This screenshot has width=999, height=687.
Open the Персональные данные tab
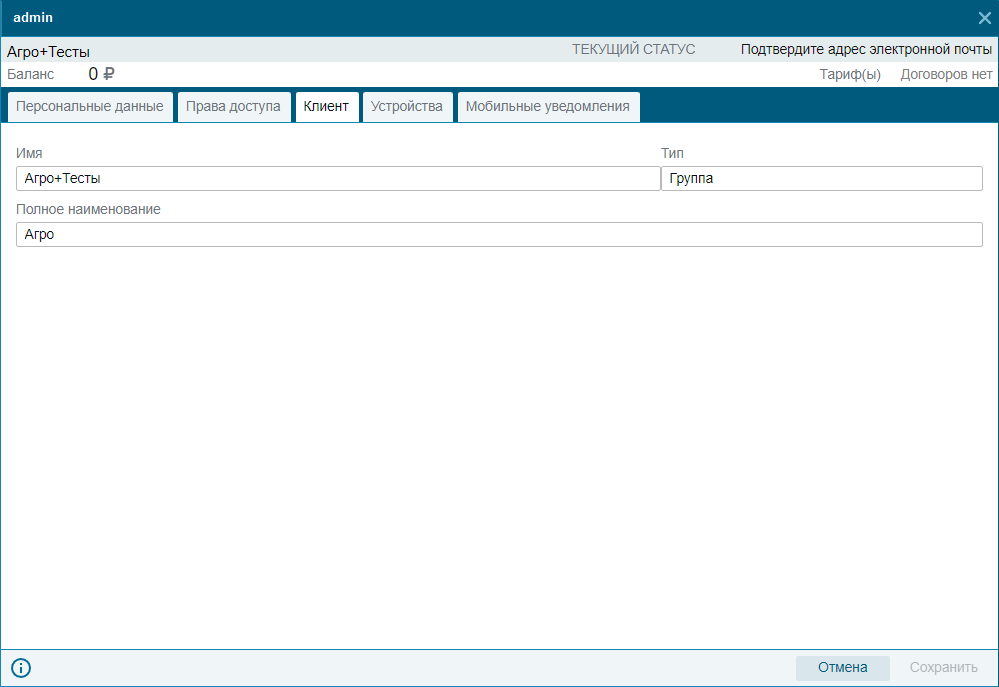[x=90, y=106]
